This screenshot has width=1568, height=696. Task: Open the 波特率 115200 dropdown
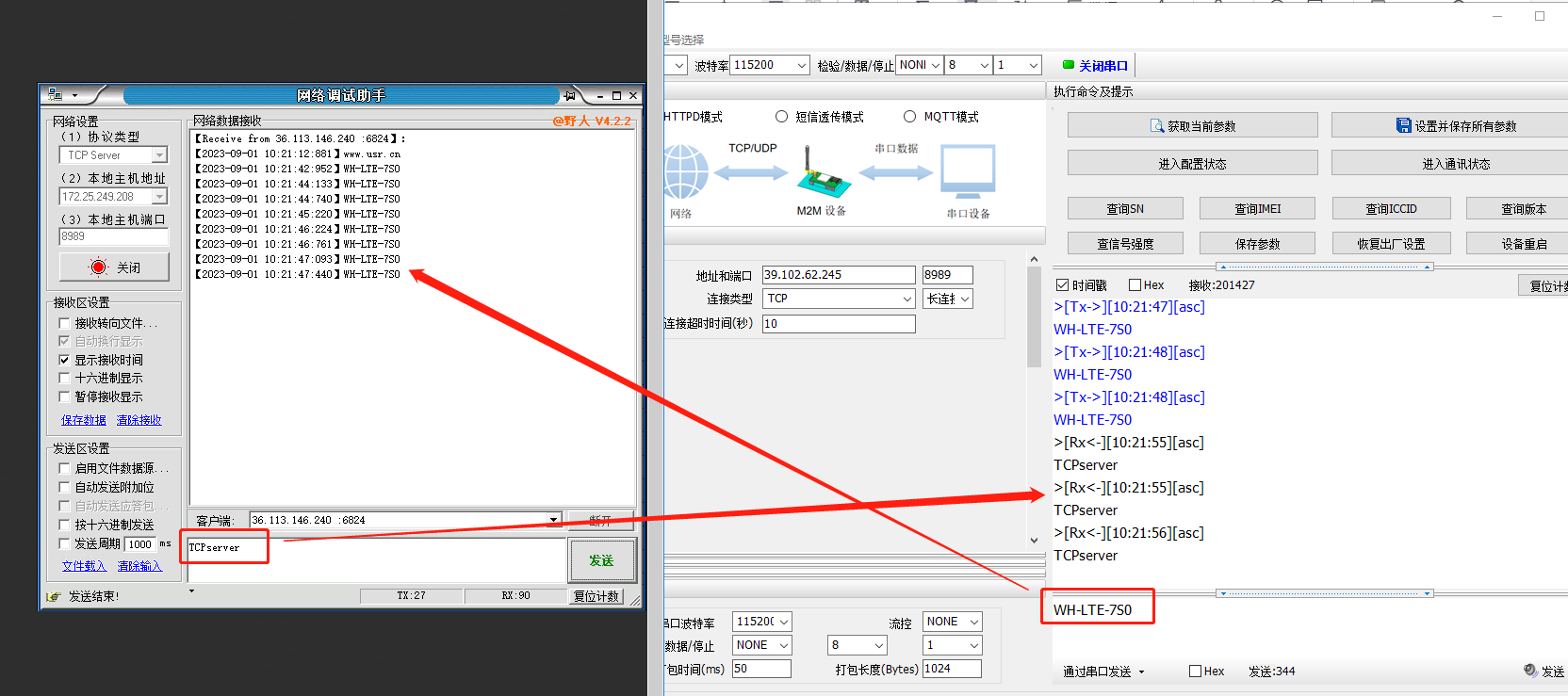click(802, 65)
